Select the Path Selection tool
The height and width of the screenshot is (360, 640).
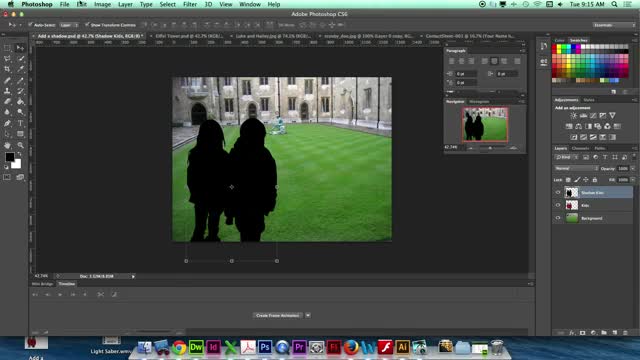point(7,134)
